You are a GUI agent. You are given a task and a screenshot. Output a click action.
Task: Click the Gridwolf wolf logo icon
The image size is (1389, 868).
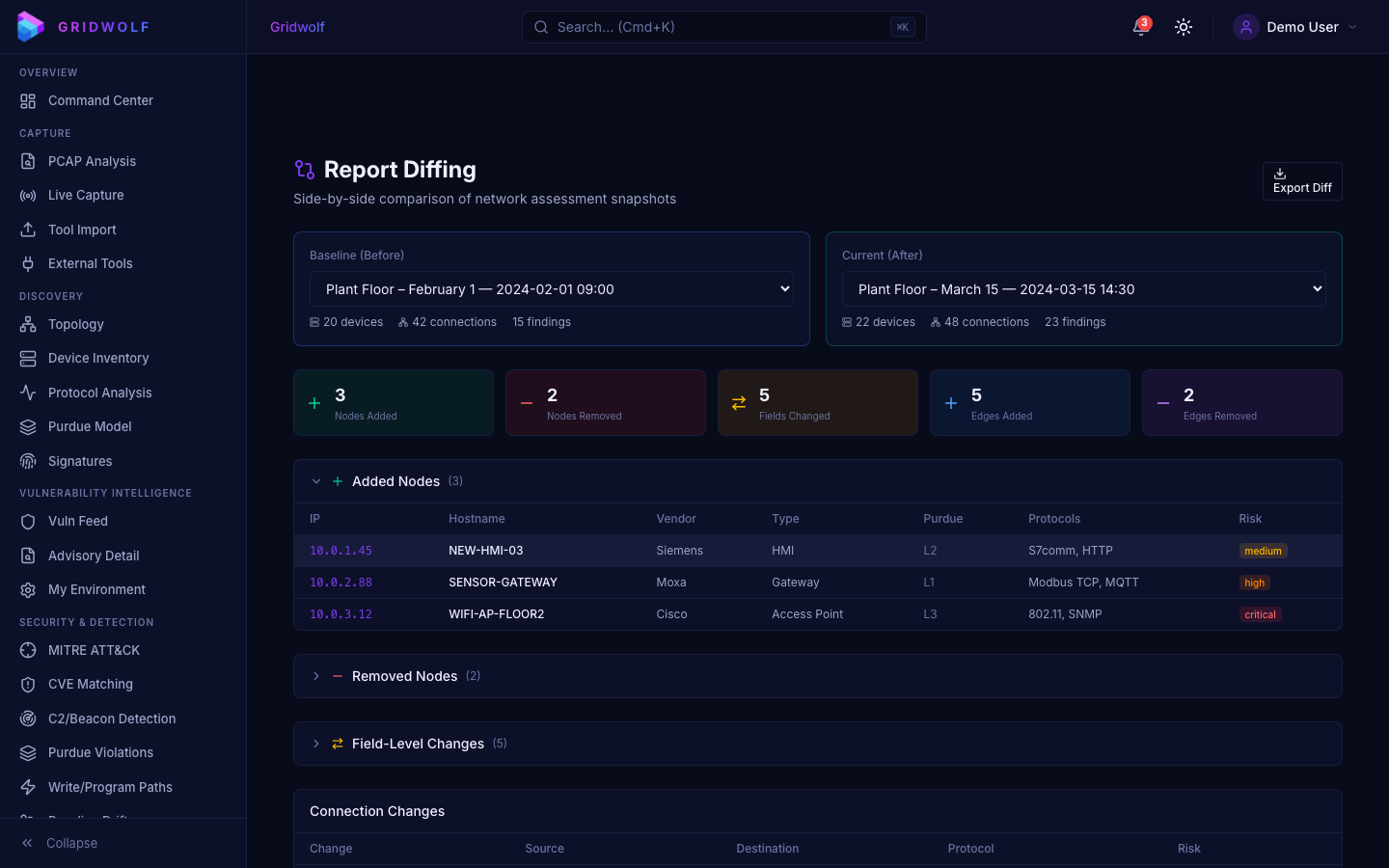(x=30, y=26)
